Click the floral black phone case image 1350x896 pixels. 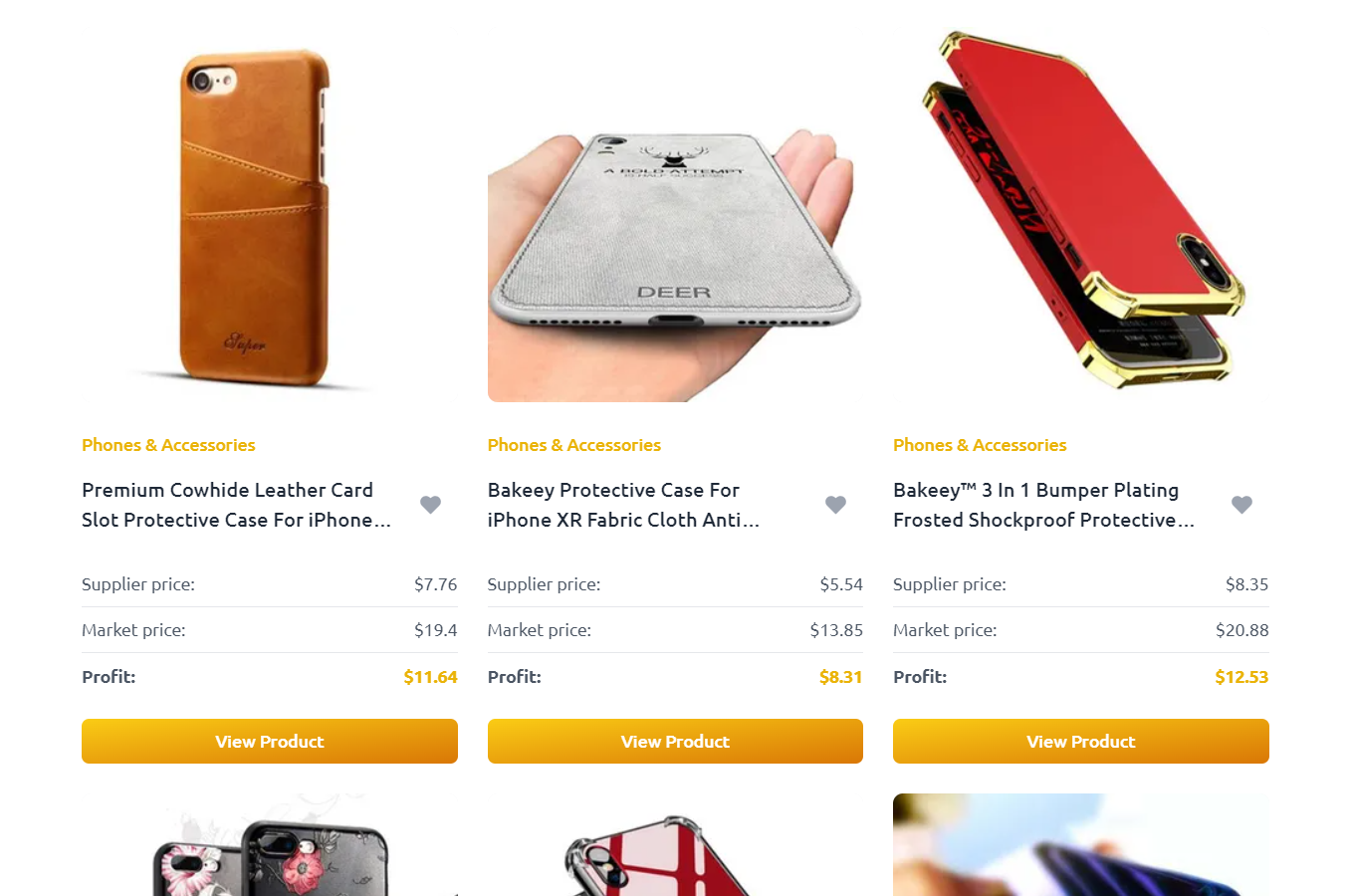270,845
